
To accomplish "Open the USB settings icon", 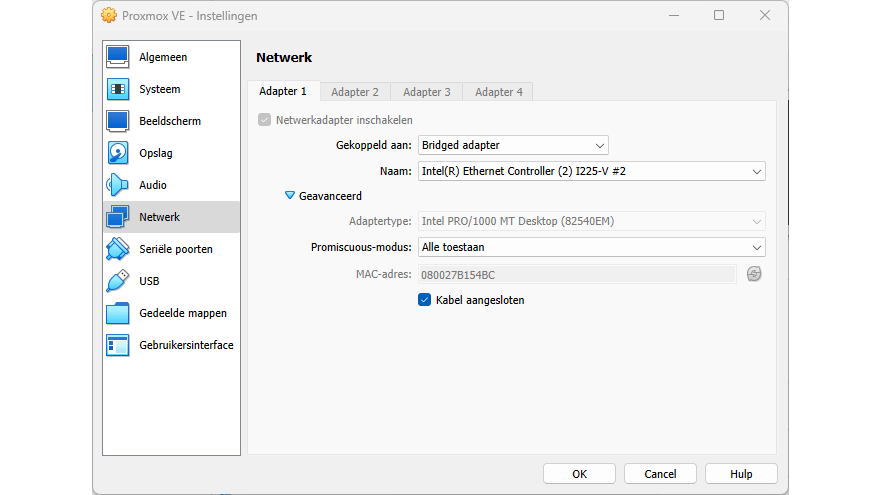I will point(118,281).
